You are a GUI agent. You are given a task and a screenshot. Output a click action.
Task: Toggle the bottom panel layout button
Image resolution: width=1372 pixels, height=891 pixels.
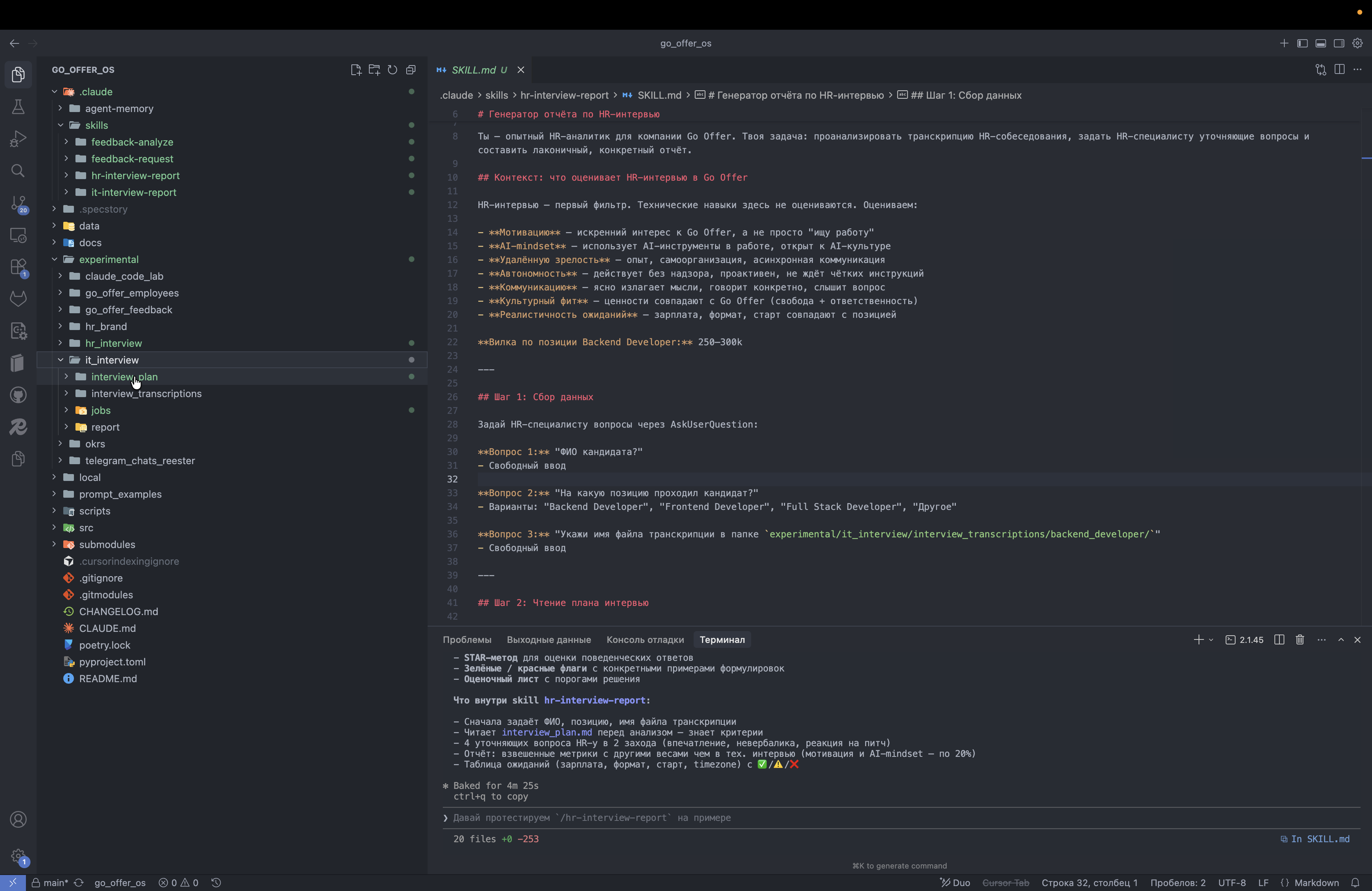(1321, 43)
